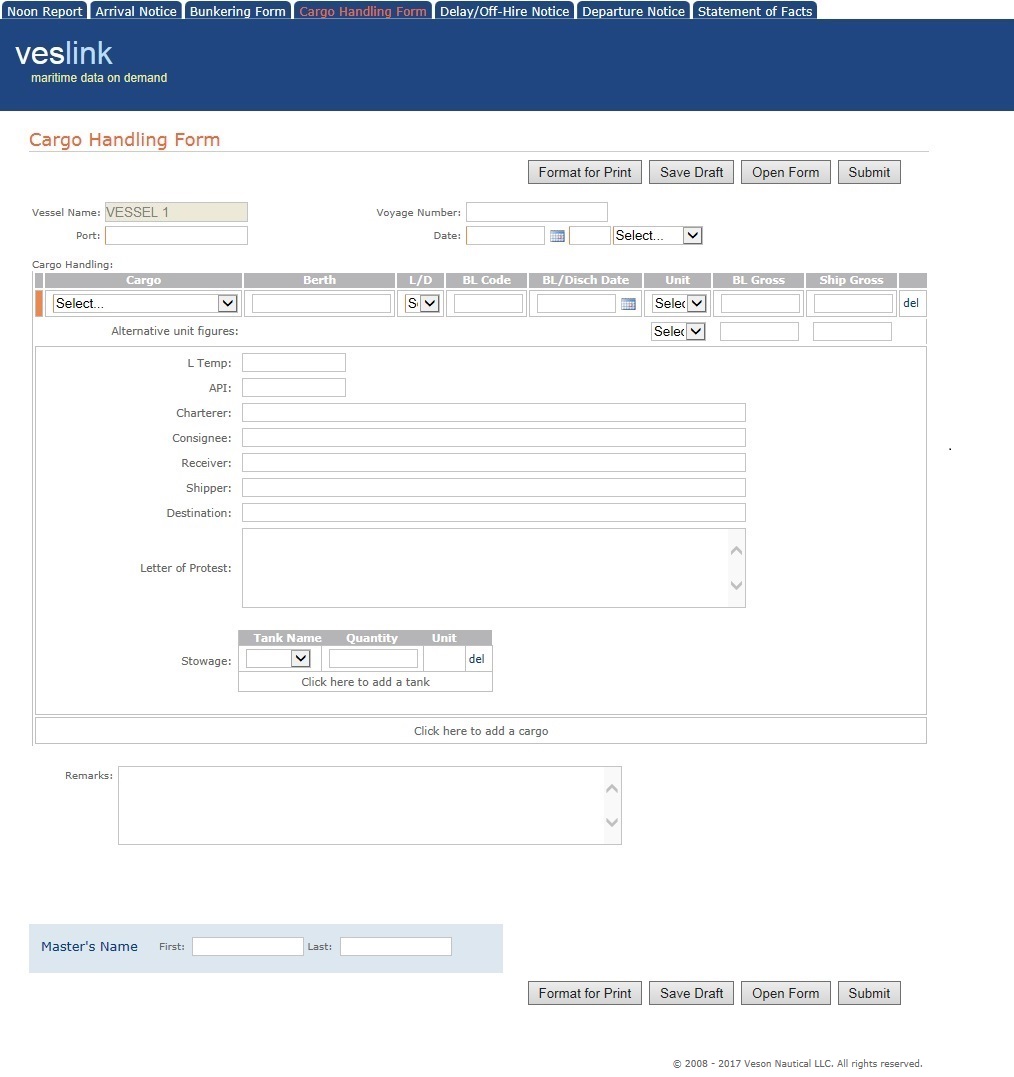Screen dimensions: 1014x1077
Task: Delete the cargo row using the del link
Action: point(911,303)
